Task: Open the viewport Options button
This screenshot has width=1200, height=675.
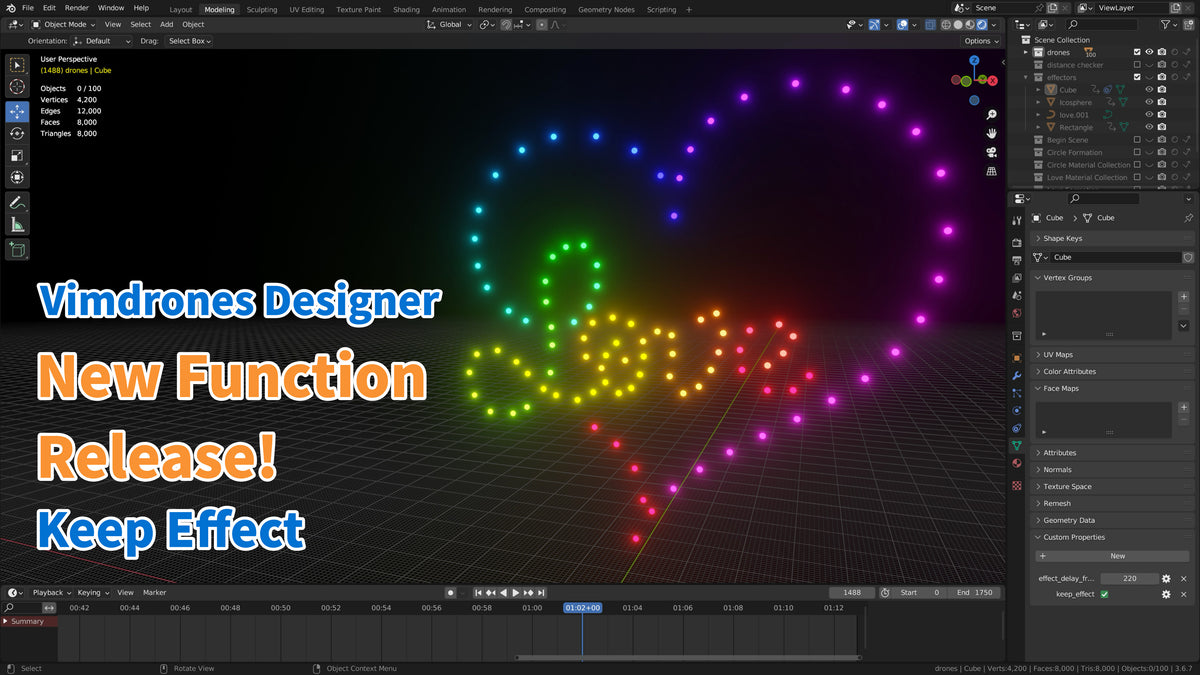Action: pos(980,41)
